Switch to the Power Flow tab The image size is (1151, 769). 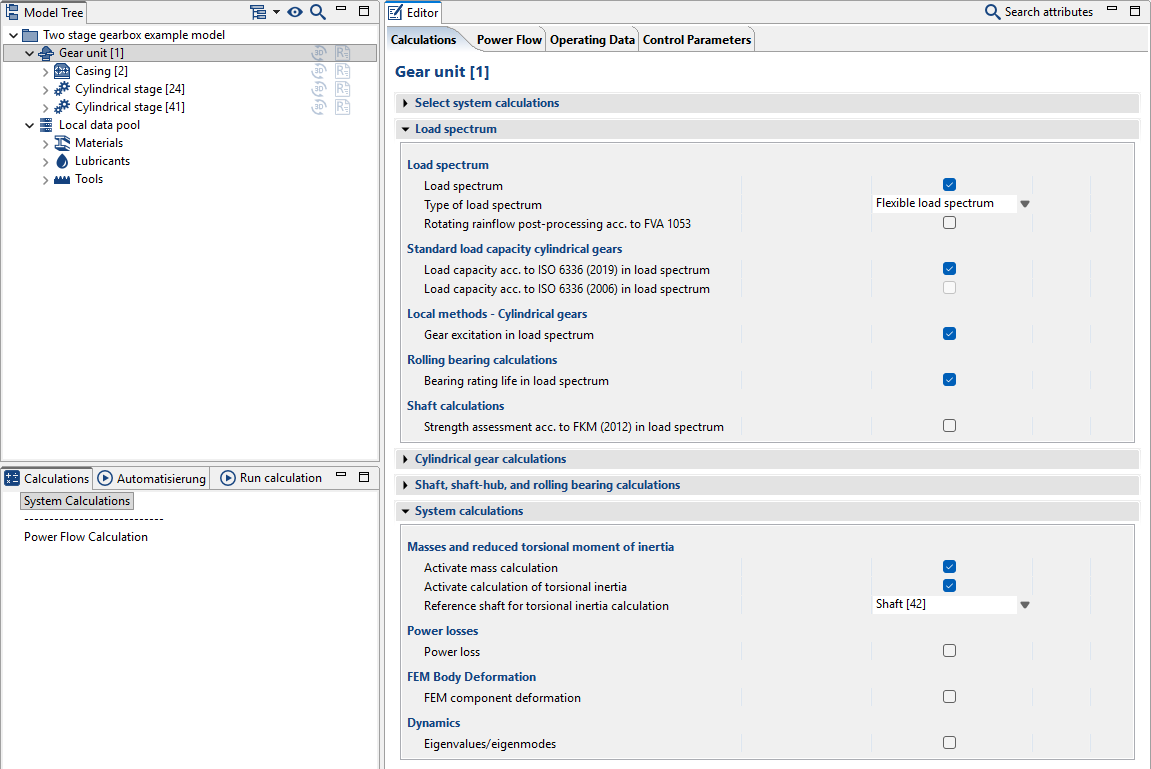coord(509,40)
